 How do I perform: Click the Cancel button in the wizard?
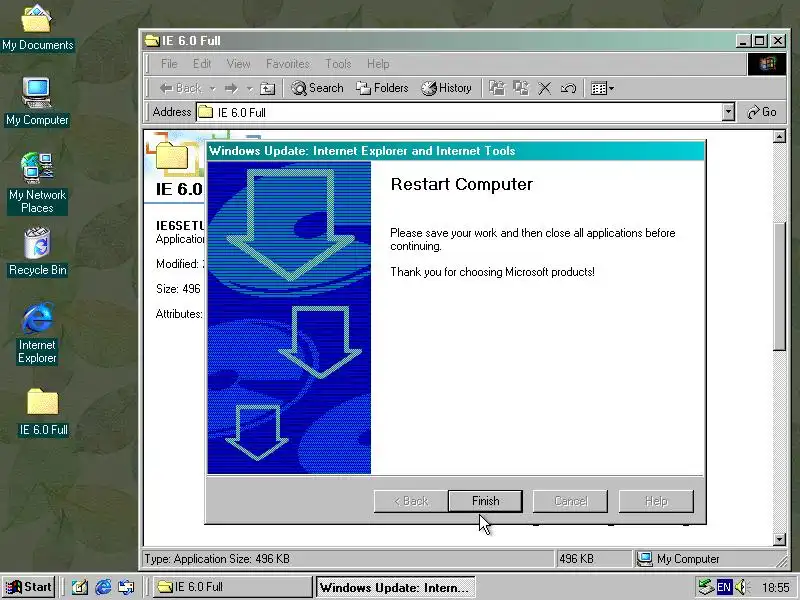(570, 501)
